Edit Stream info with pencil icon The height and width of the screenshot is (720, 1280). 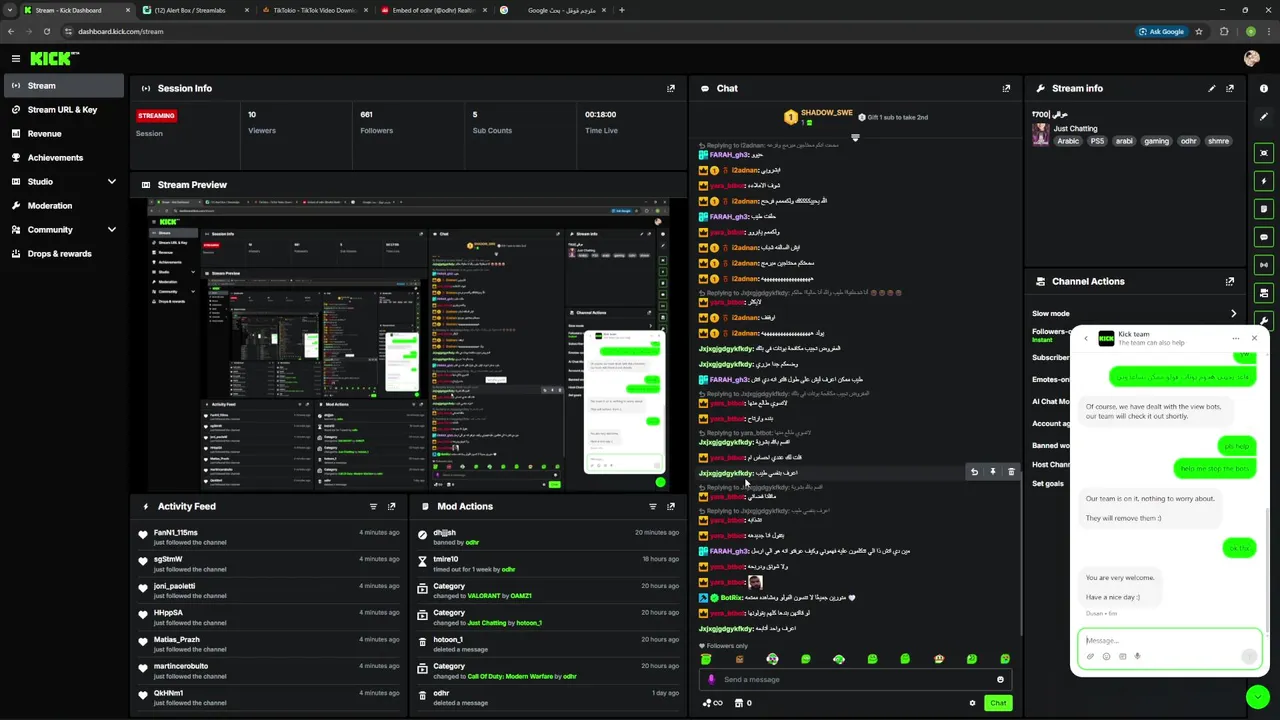1212,88
